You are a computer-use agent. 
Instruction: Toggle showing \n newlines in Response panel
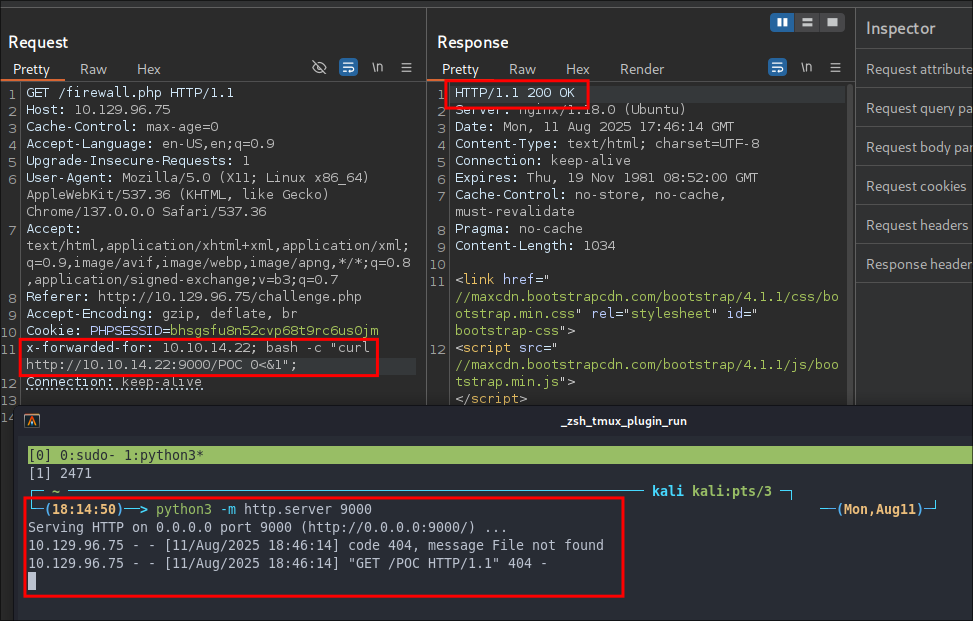806,67
